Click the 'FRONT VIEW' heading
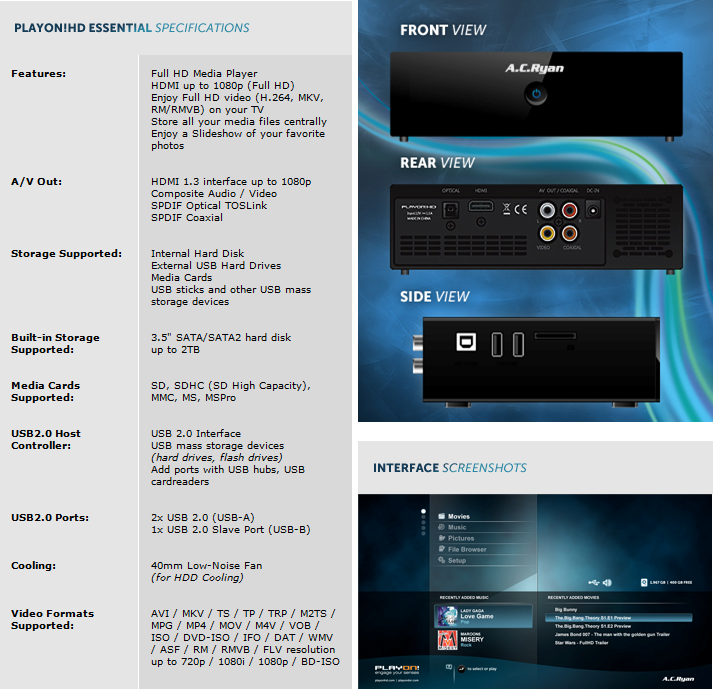The width and height of the screenshot is (714, 689). tap(443, 30)
